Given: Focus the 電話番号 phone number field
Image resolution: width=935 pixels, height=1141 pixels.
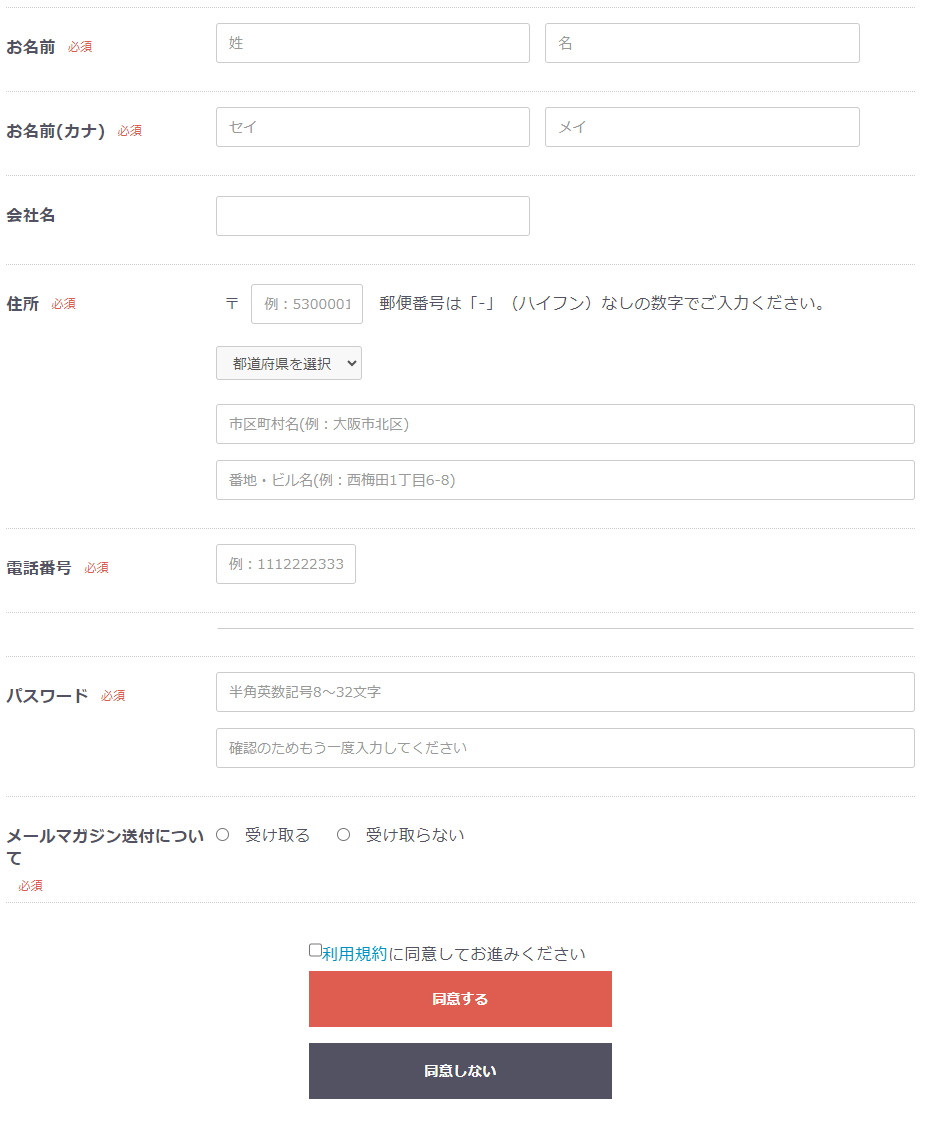Looking at the screenshot, I should coord(286,564).
